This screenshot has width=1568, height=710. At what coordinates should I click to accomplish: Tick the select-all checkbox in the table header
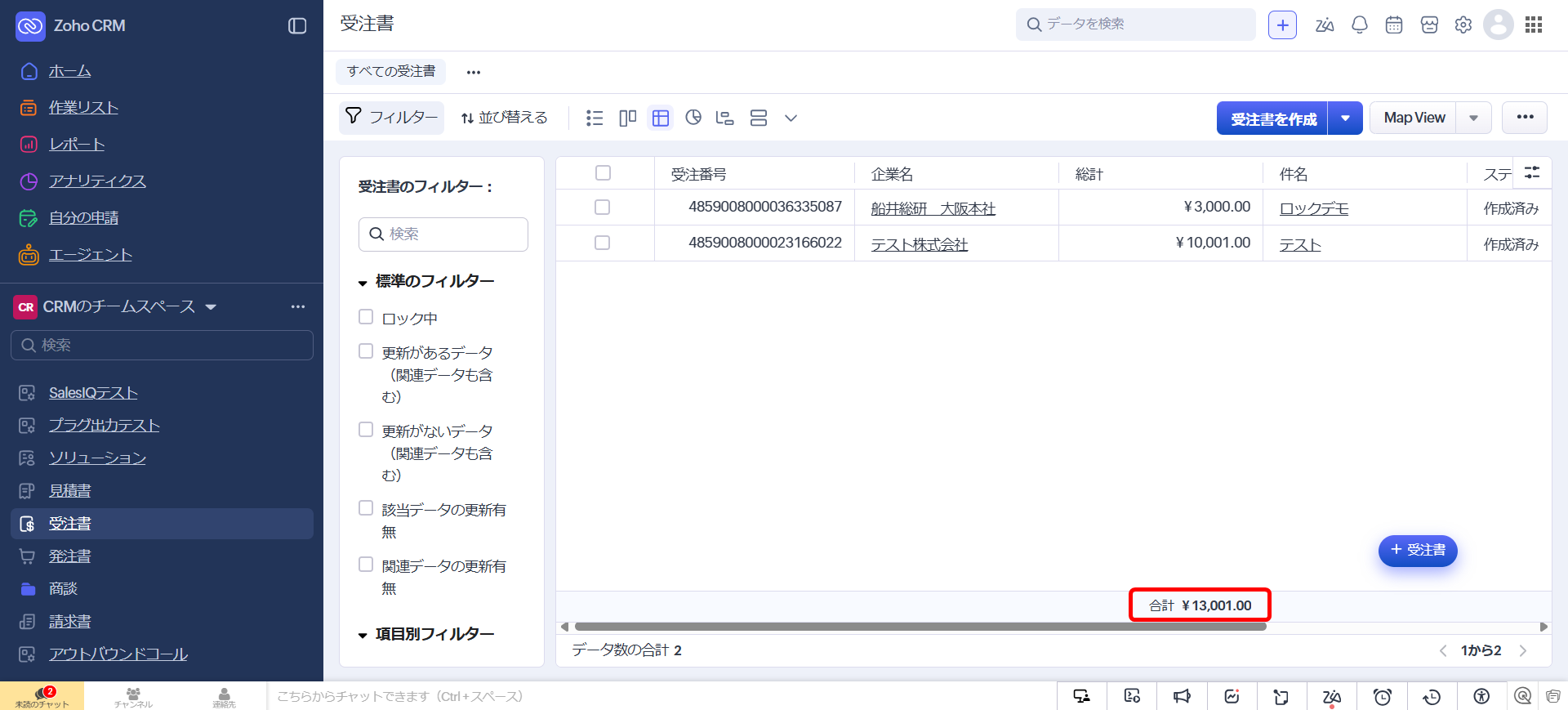click(603, 173)
